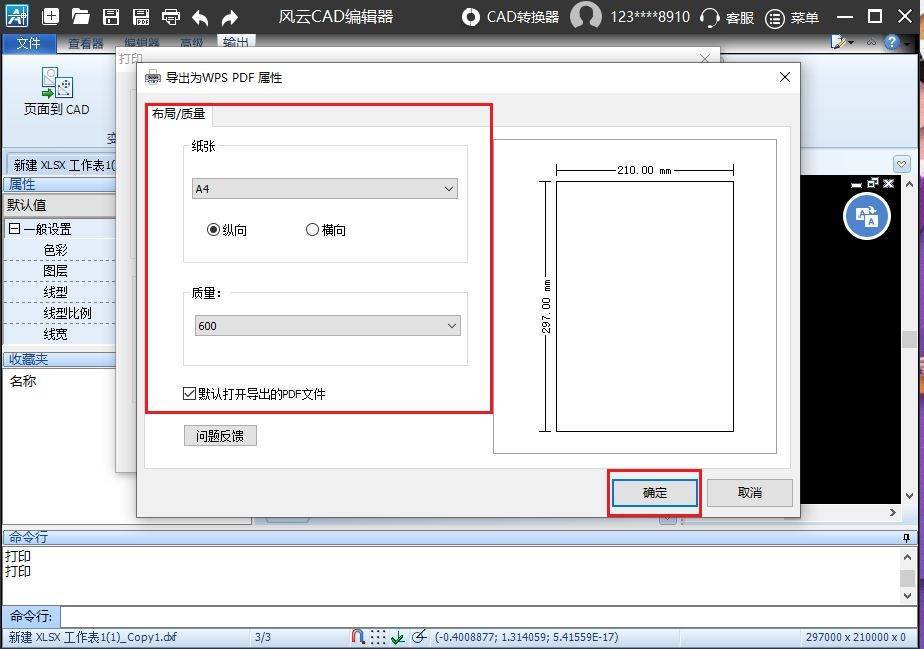This screenshot has height=649, width=924.
Task: Switch to the 布局/质量 tab
Action: [178, 114]
